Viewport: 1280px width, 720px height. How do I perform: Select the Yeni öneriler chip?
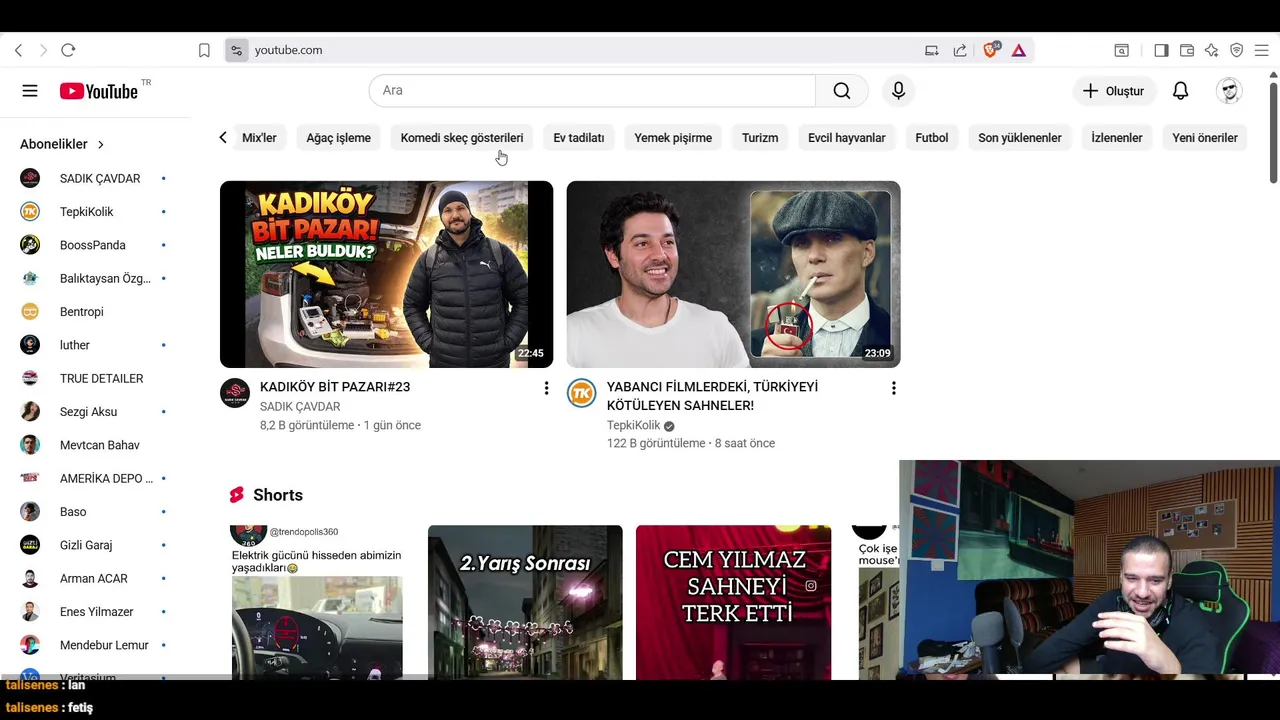1205,138
